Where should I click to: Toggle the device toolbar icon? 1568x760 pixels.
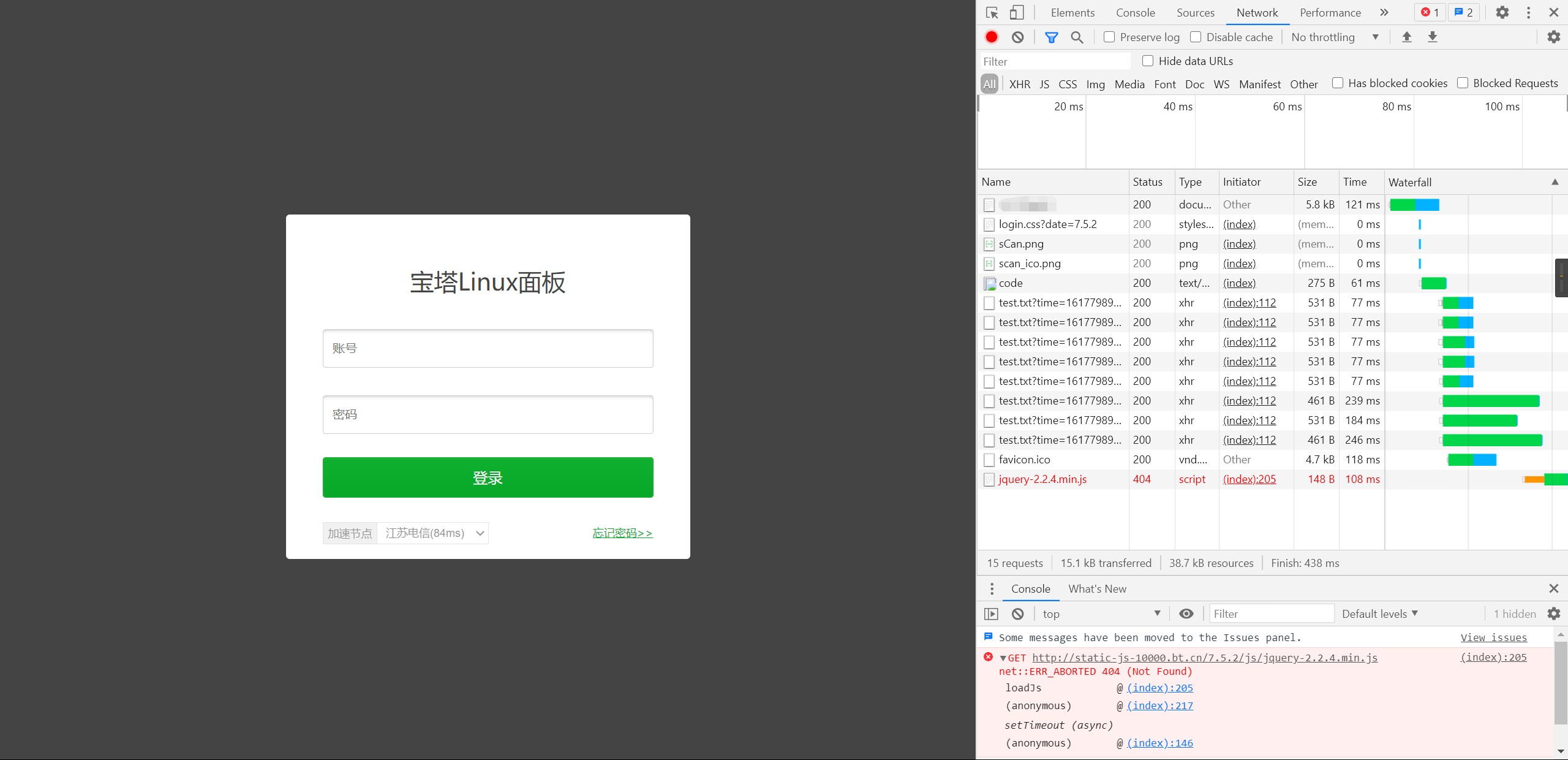pyautogui.click(x=1017, y=13)
